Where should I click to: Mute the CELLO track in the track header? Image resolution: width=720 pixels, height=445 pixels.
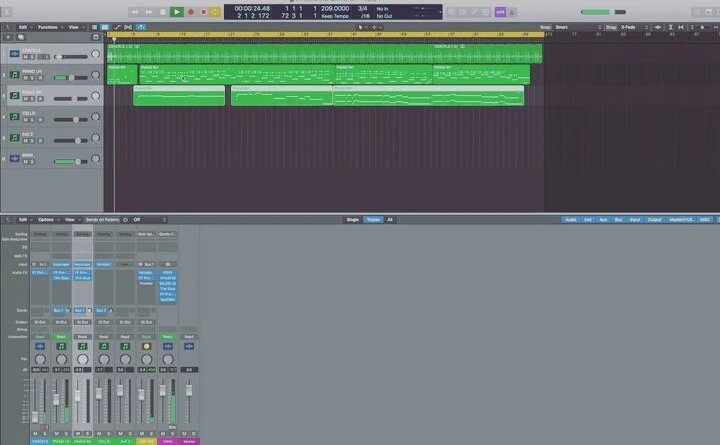point(26,119)
